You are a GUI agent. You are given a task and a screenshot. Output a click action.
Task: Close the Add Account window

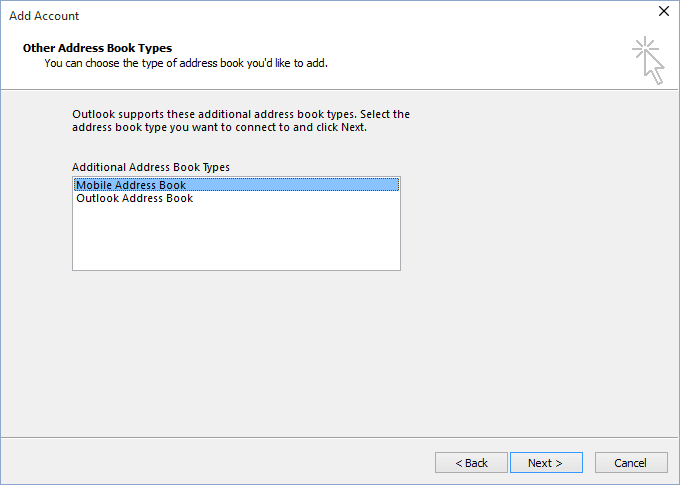coord(664,11)
